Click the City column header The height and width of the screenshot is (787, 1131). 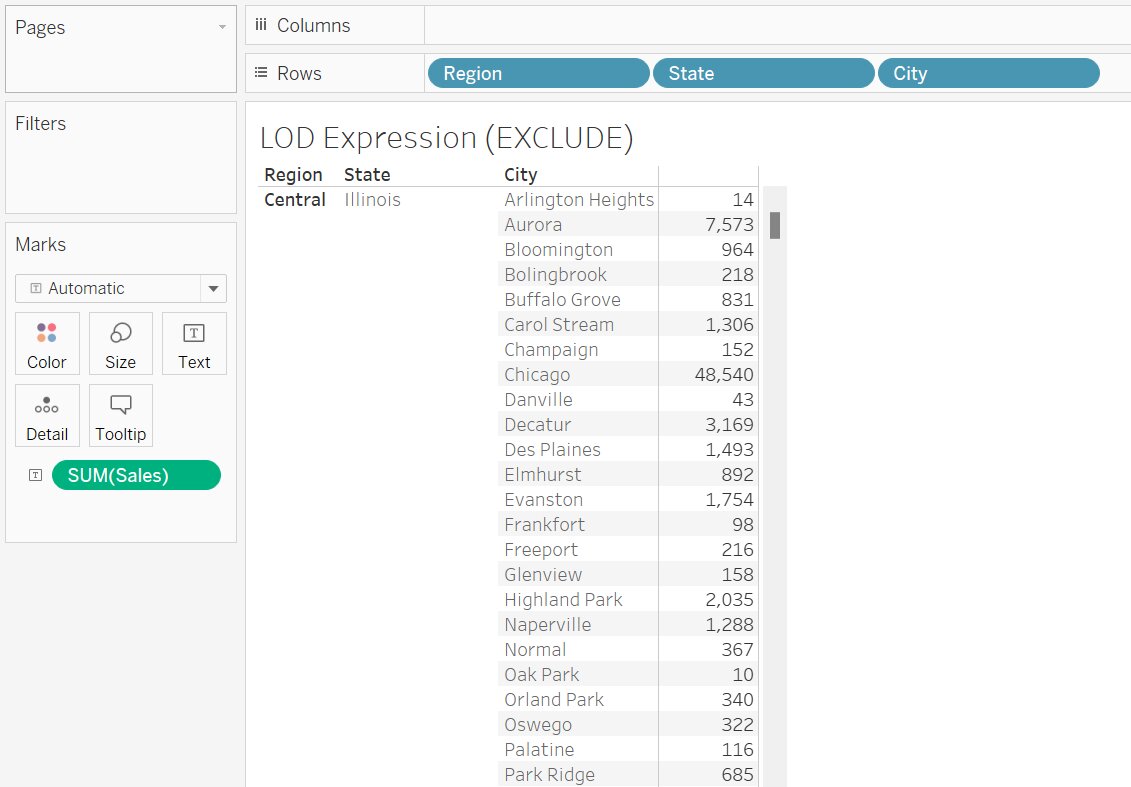coord(521,175)
